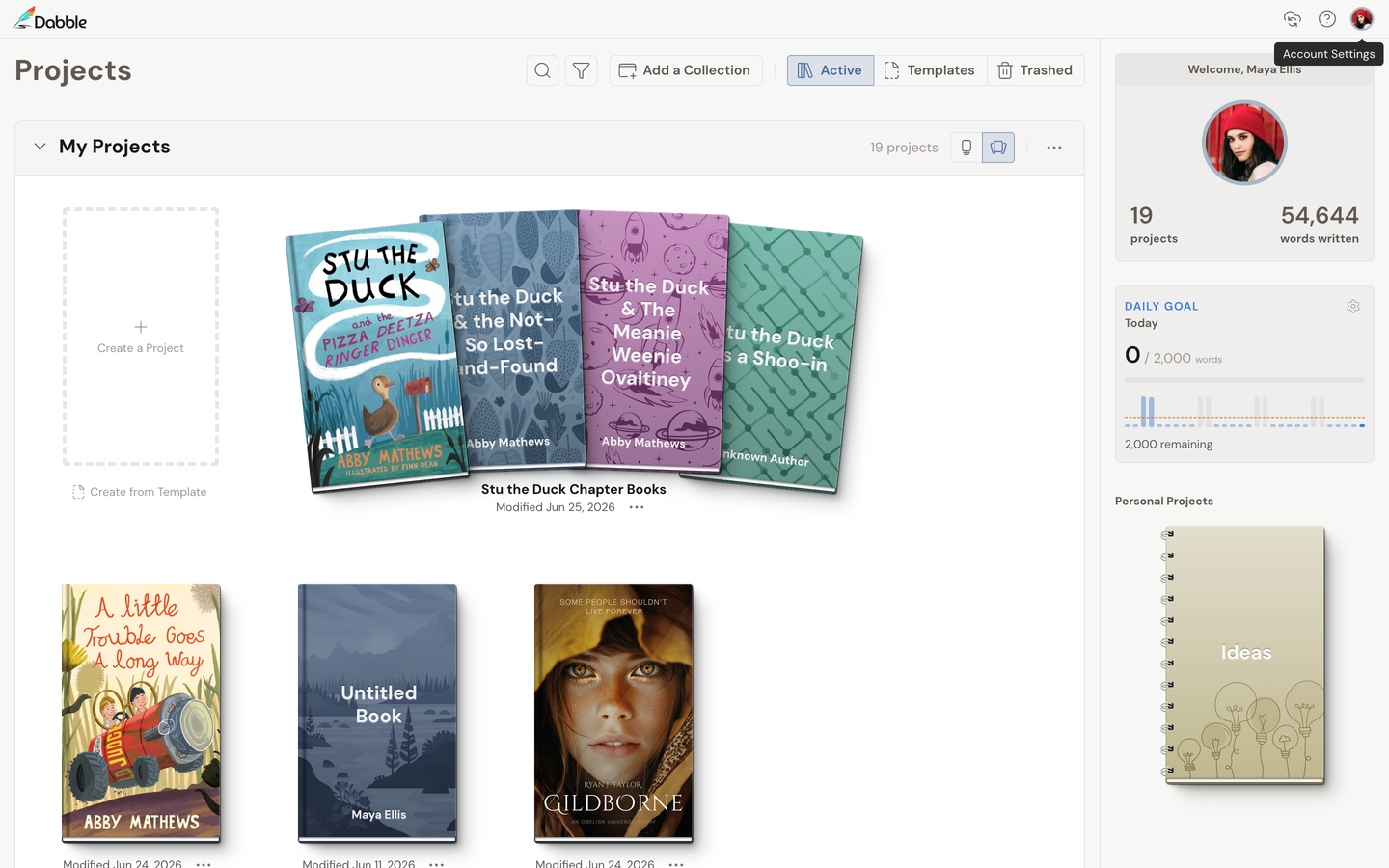This screenshot has width=1389, height=868.
Task: Click Add a Collection button
Action: coord(685,70)
